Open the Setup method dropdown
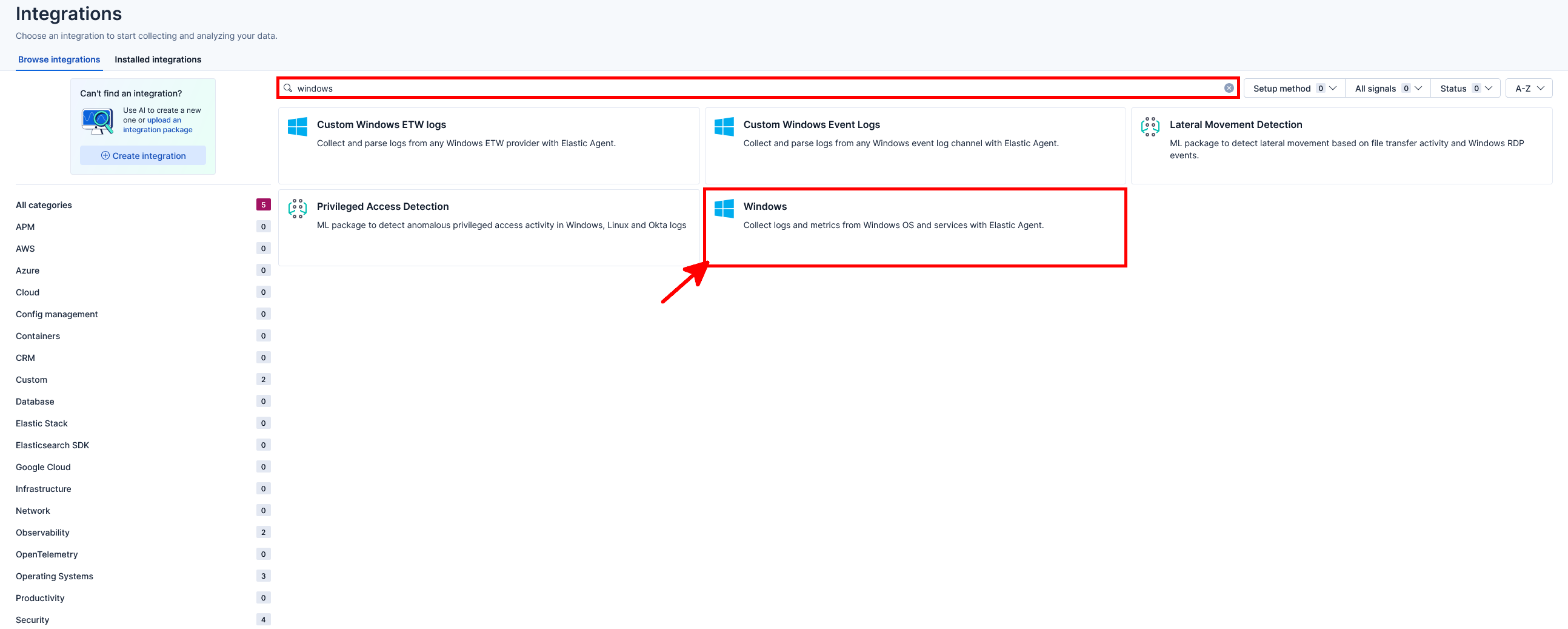The width and height of the screenshot is (1568, 629). point(1294,89)
